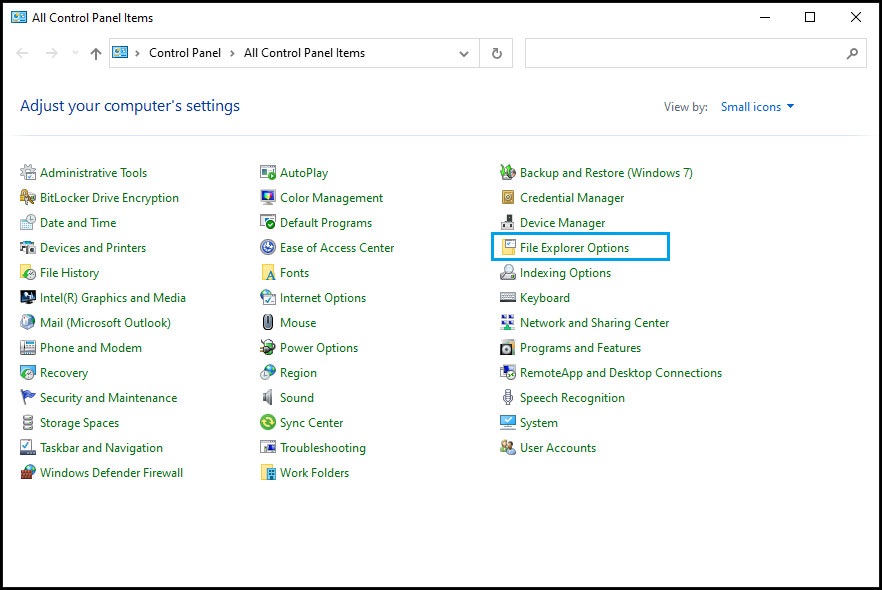Click the Control Panel icon in address bar
The image size is (882, 590).
pyautogui.click(x=120, y=53)
